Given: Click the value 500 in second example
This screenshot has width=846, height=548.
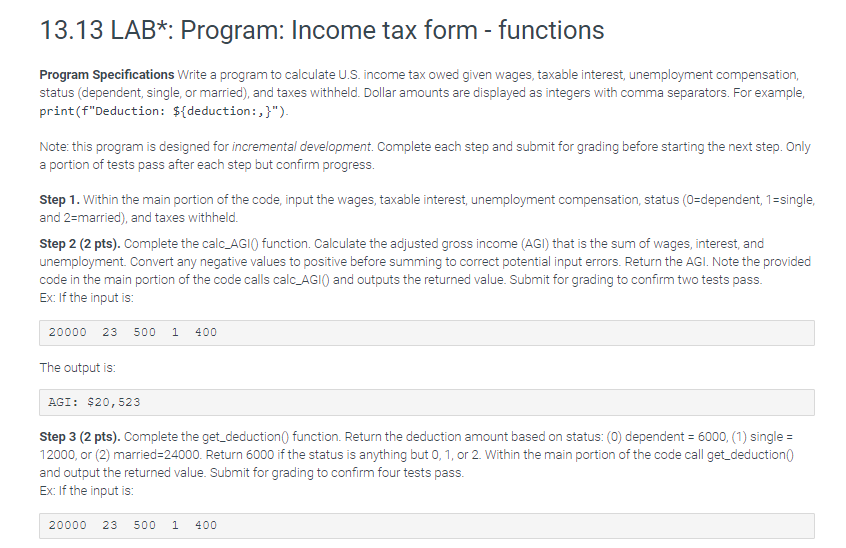Looking at the screenshot, I should [145, 525].
